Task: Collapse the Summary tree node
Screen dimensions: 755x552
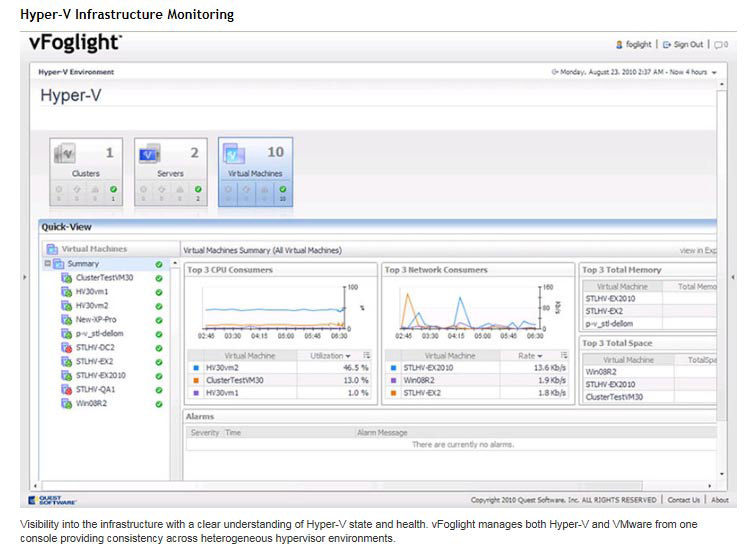Action: [48, 263]
